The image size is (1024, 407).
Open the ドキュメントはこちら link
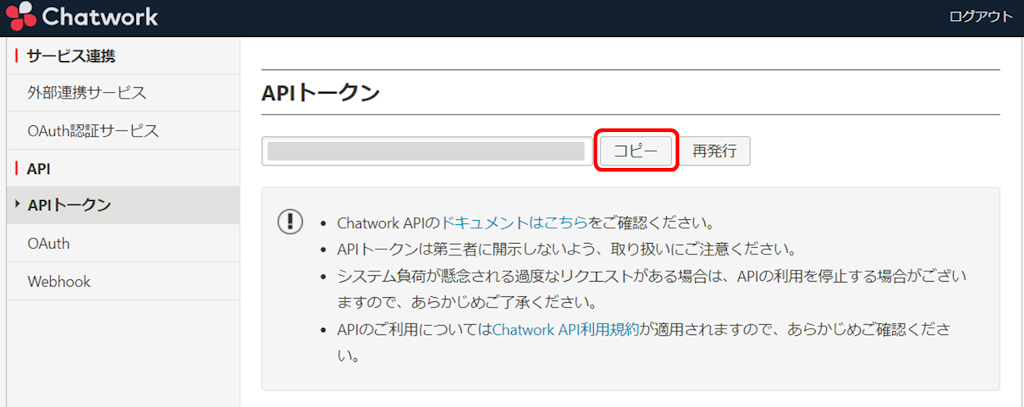[x=515, y=223]
